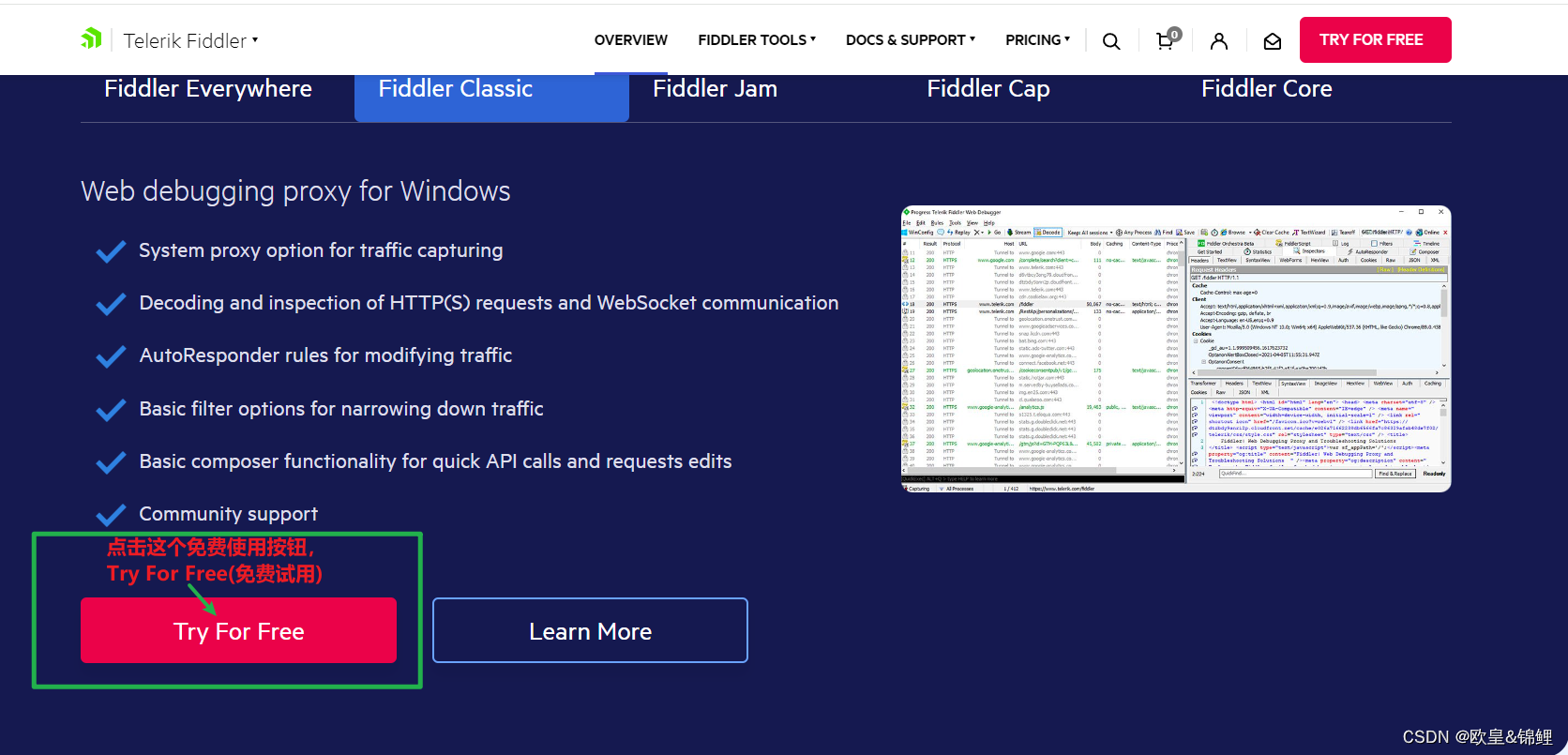Click 'System proxy option for traffic capturing' text

click(321, 250)
